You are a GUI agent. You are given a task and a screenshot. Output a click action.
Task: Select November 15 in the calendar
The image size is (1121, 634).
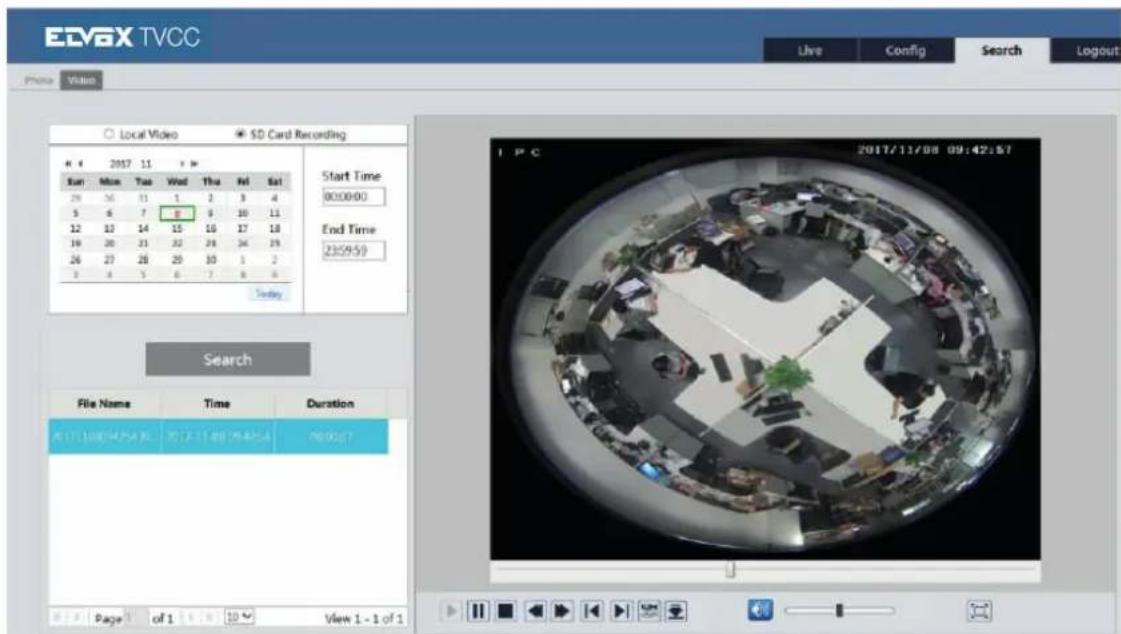tap(177, 229)
